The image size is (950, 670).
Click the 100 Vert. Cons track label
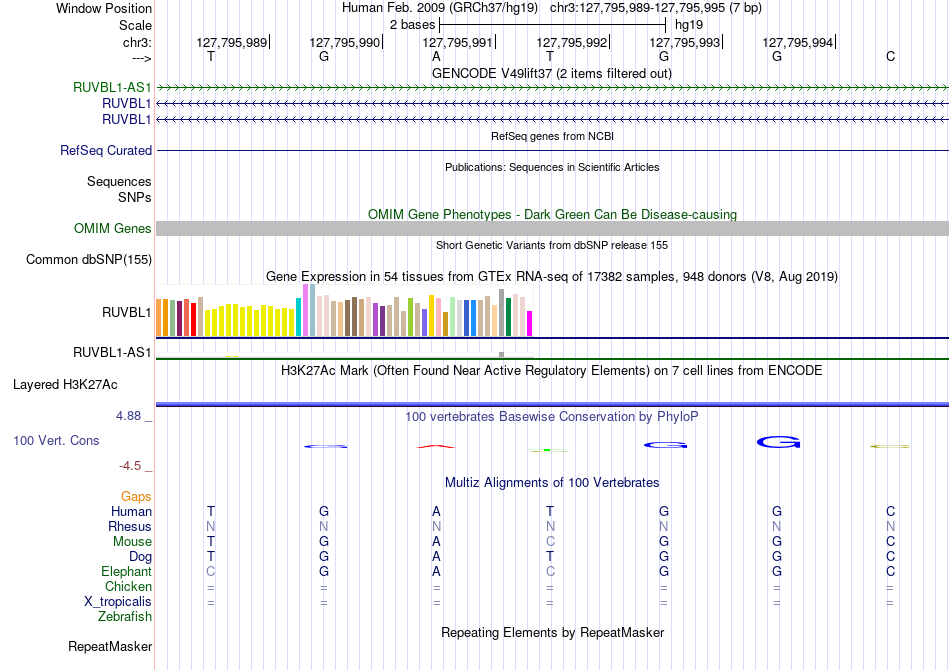tap(56, 440)
